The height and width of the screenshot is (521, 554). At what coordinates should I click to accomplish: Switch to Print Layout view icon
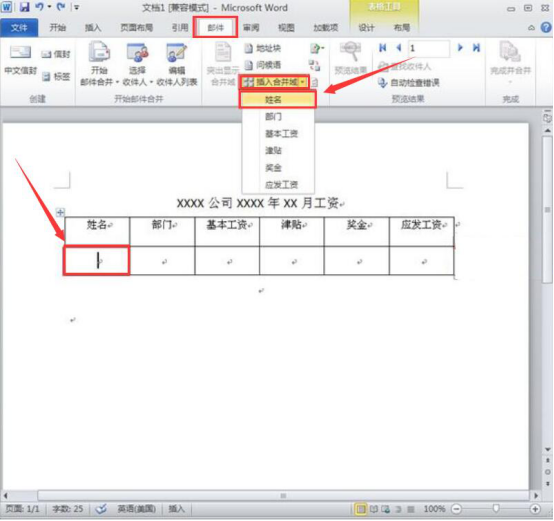coord(361,509)
